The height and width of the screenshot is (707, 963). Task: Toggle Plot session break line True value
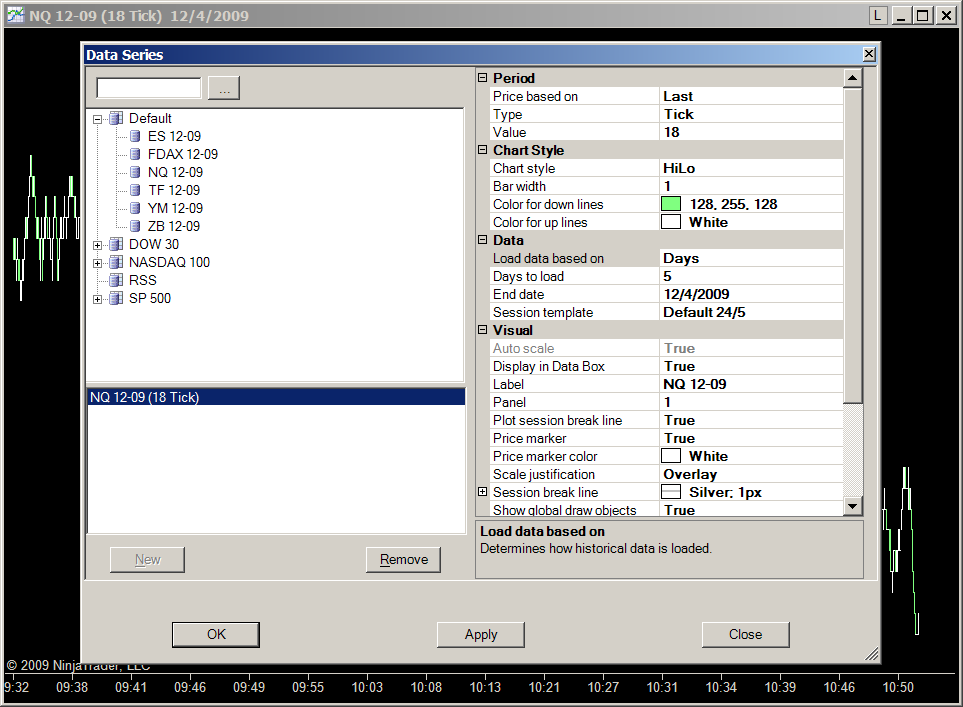pyautogui.click(x=751, y=420)
